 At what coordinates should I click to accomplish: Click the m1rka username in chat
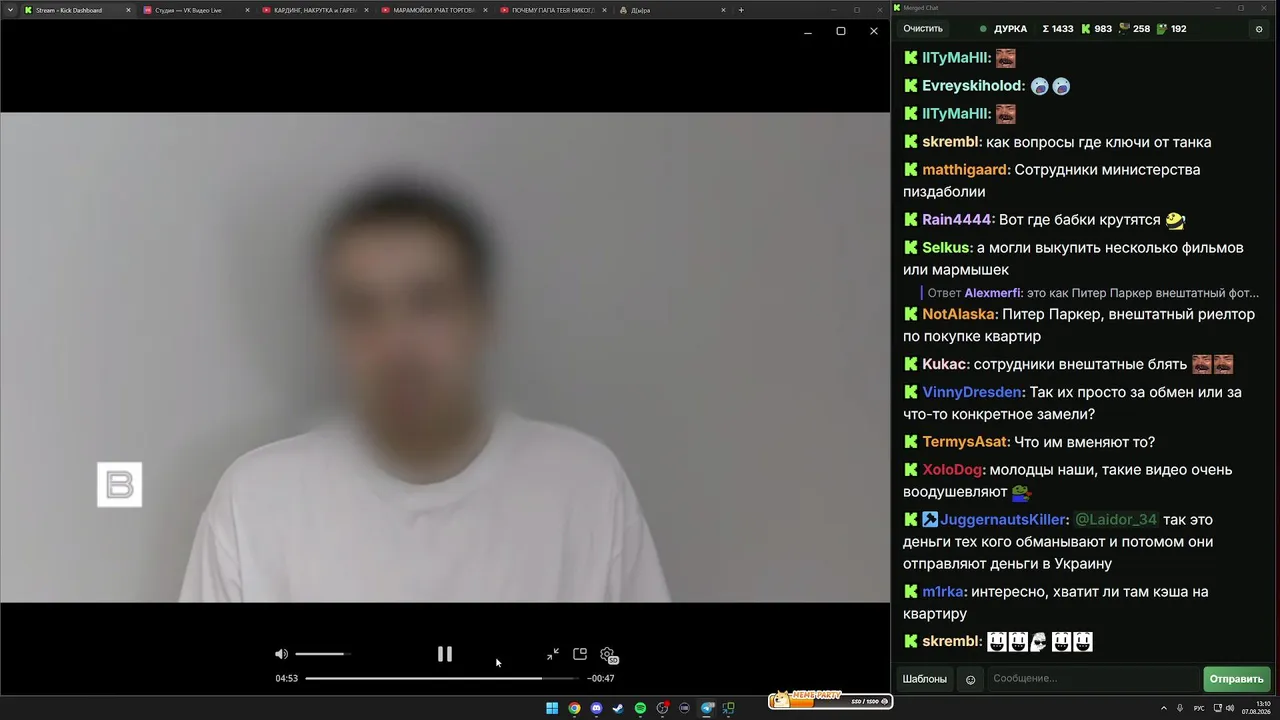pyautogui.click(x=944, y=592)
